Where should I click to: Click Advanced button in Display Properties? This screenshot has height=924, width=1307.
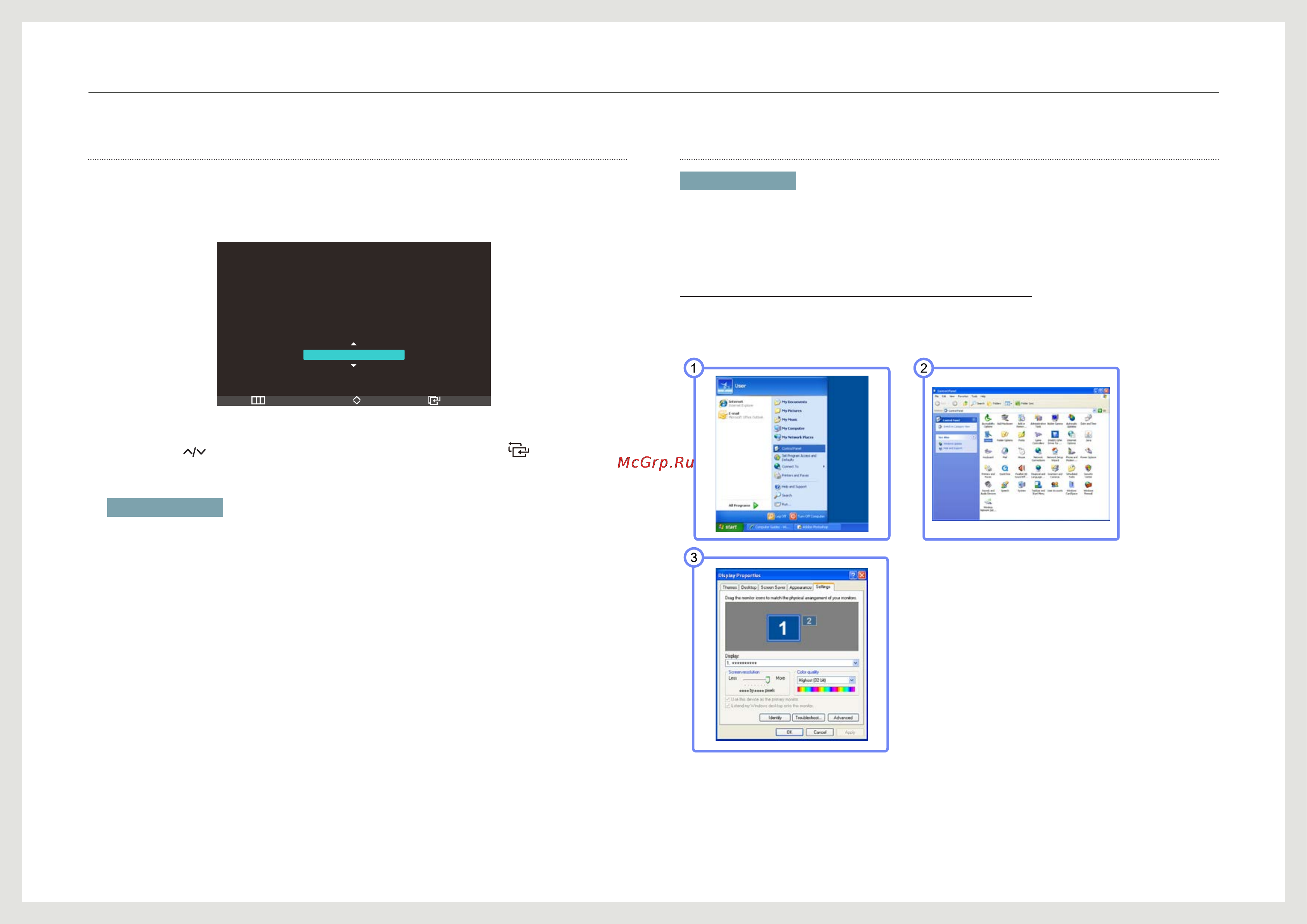pos(843,718)
